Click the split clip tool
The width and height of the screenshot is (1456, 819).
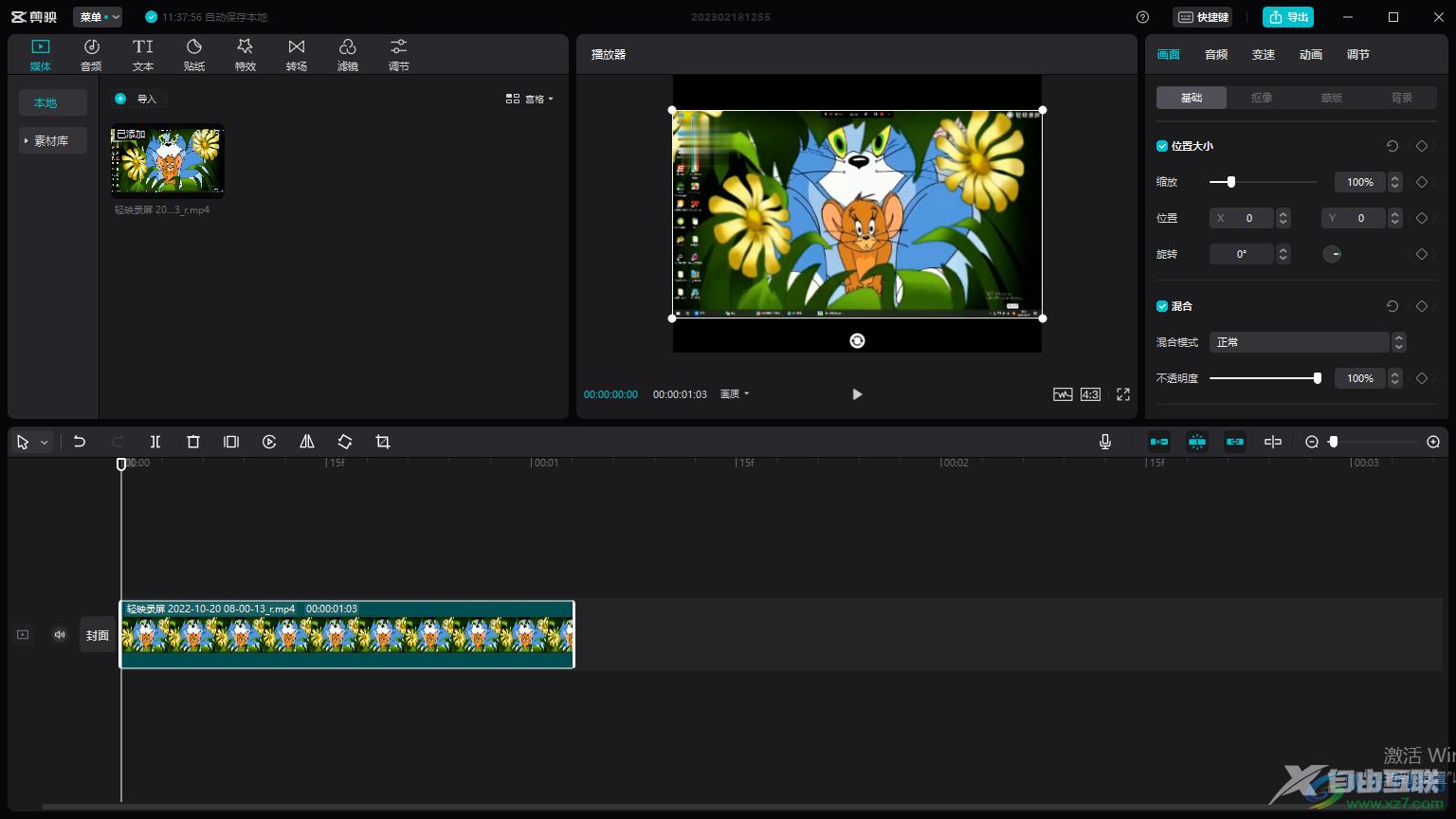(155, 442)
